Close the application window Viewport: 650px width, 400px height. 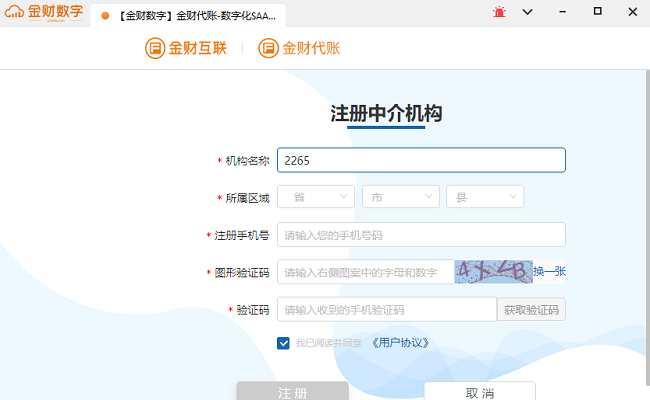click(x=633, y=12)
